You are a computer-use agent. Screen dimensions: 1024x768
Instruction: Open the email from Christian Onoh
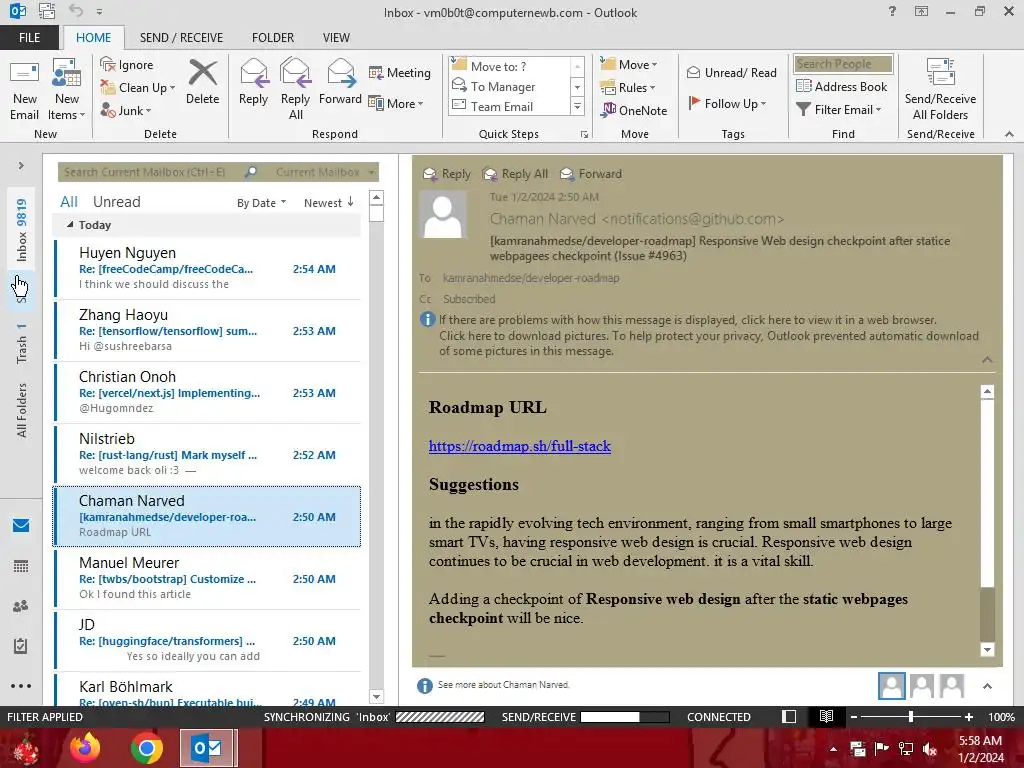tap(207, 392)
